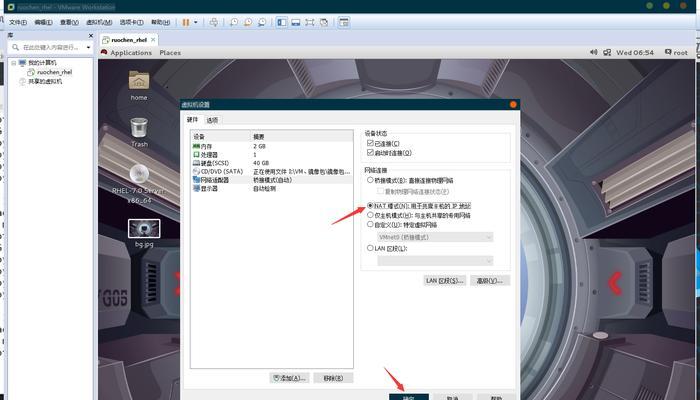
Task: Select the 桥接模式(B) radio button
Action: click(370, 180)
